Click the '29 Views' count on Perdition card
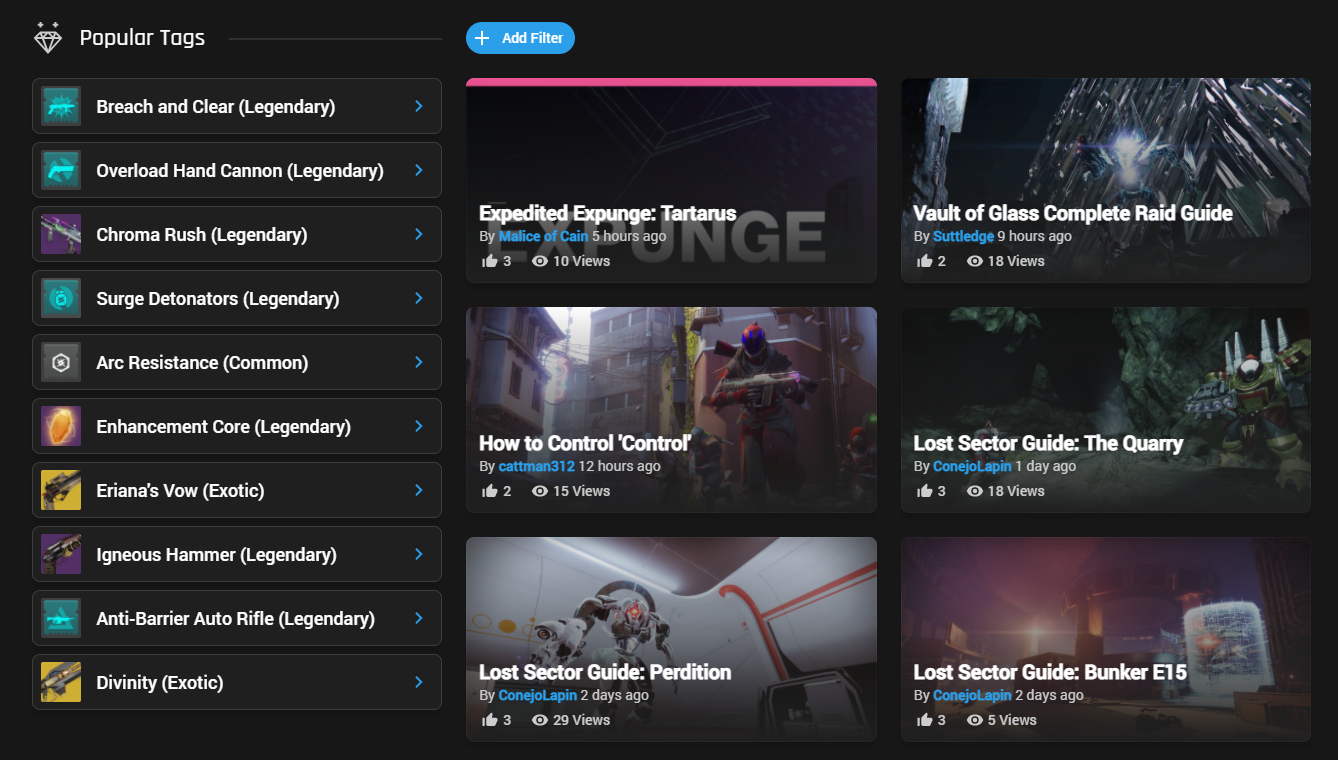This screenshot has width=1338, height=760. click(x=581, y=720)
